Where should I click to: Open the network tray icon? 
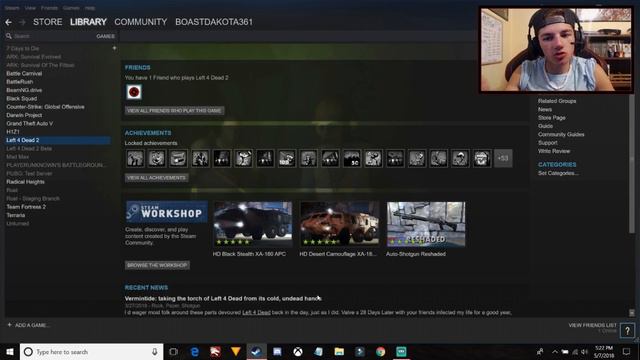575,352
